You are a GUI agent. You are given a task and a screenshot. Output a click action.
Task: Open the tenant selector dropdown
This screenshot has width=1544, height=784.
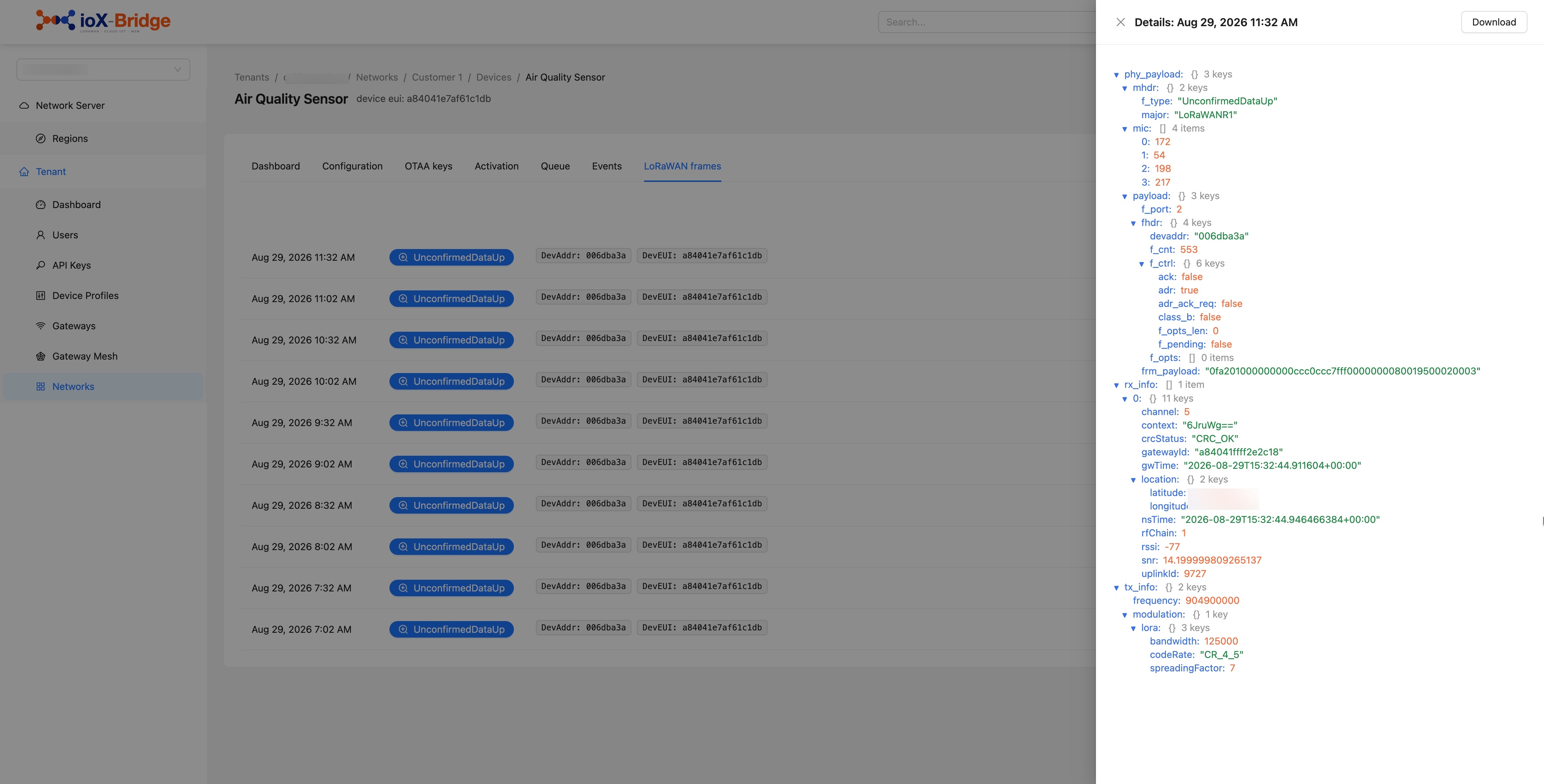pos(103,70)
